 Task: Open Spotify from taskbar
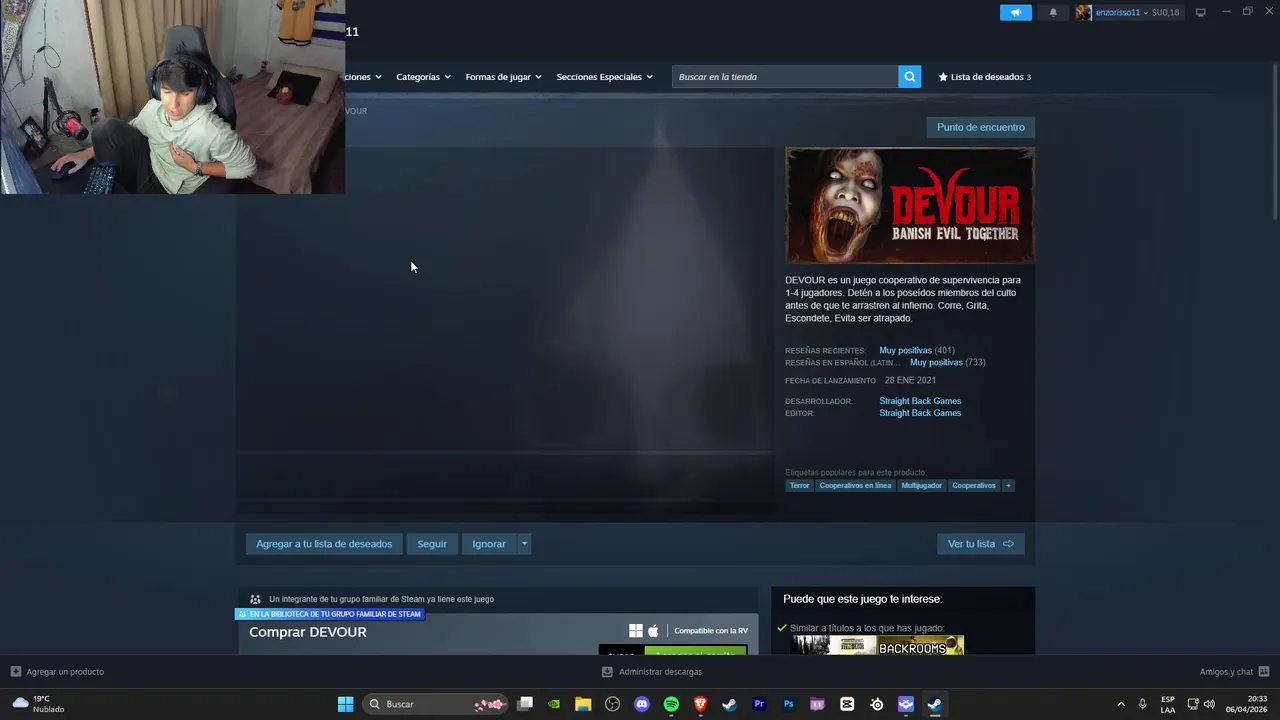click(x=671, y=704)
